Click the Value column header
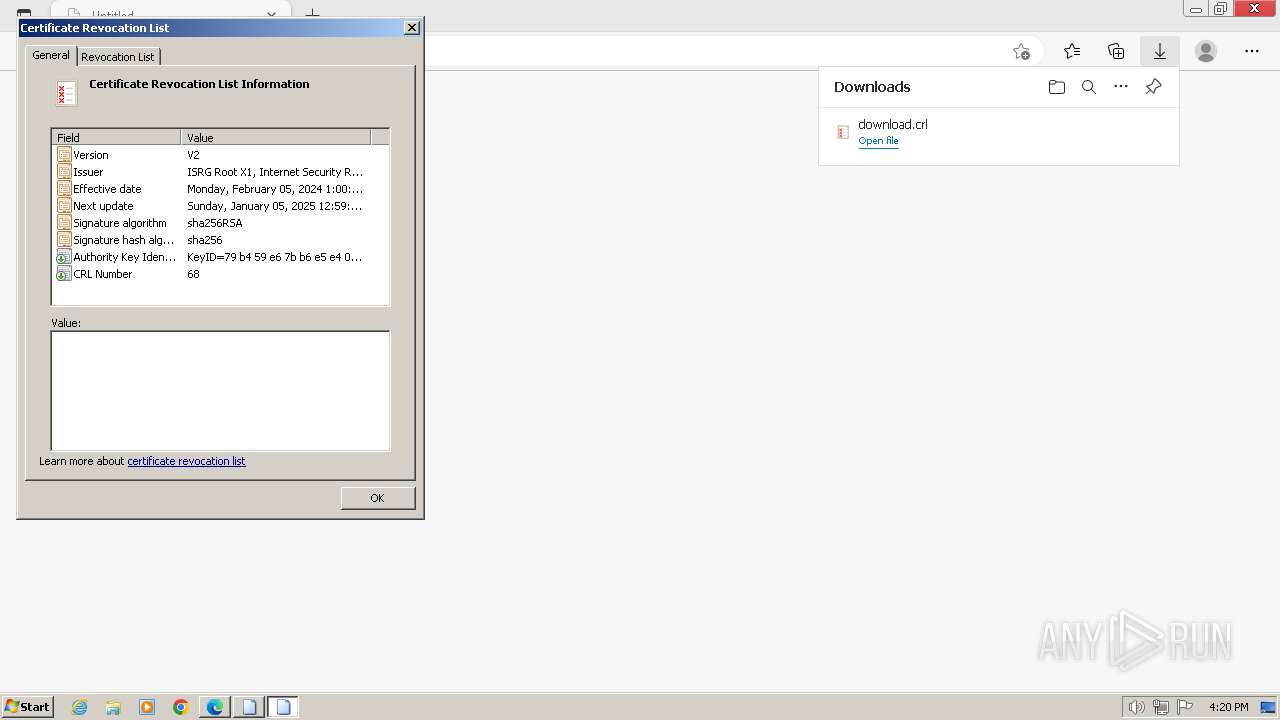Viewport: 1280px width, 720px height. pos(276,137)
